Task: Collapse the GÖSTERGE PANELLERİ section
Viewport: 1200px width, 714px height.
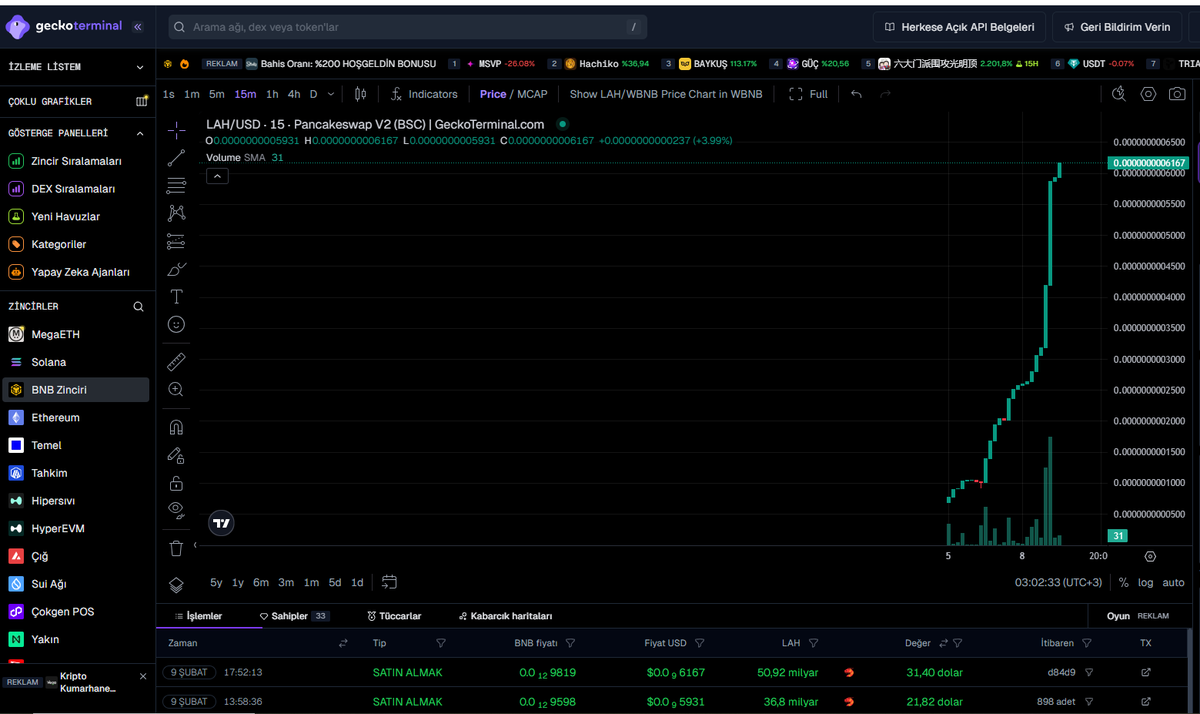Action: point(140,133)
